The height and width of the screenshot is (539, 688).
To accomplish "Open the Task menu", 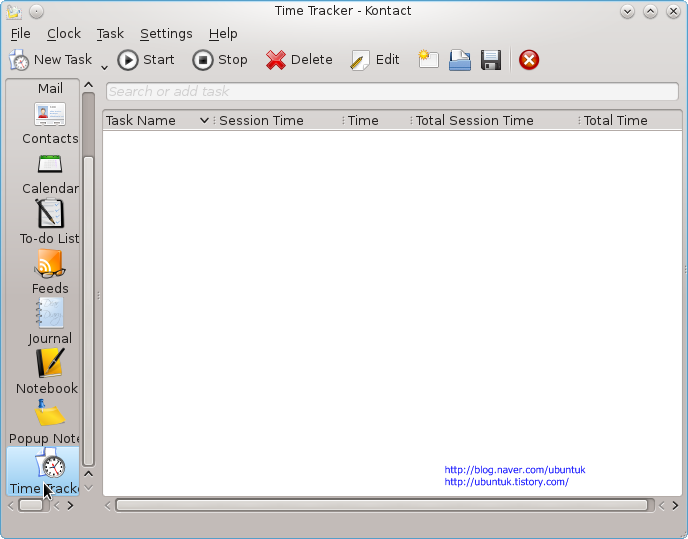I will 110,34.
